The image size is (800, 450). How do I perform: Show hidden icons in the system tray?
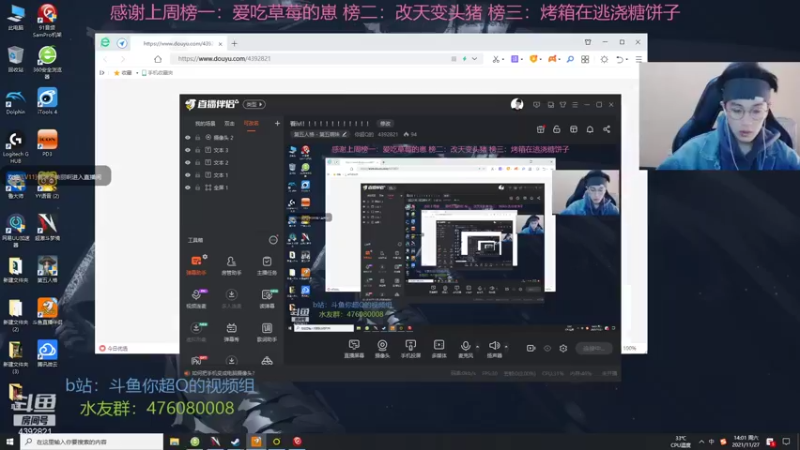click(x=701, y=442)
